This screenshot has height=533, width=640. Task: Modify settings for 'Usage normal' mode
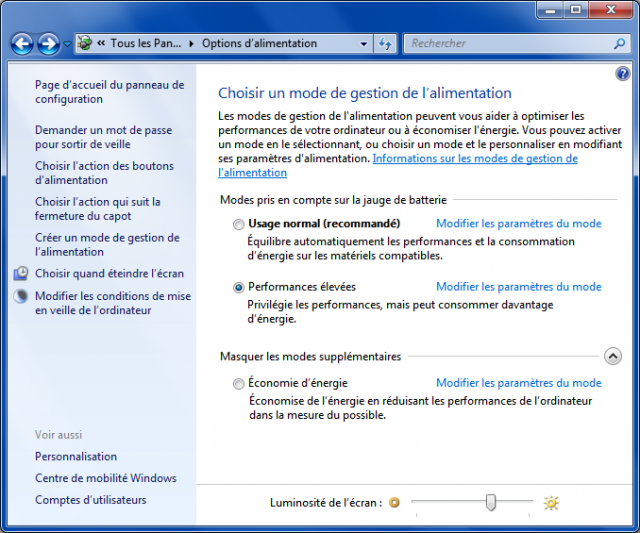pos(519,224)
